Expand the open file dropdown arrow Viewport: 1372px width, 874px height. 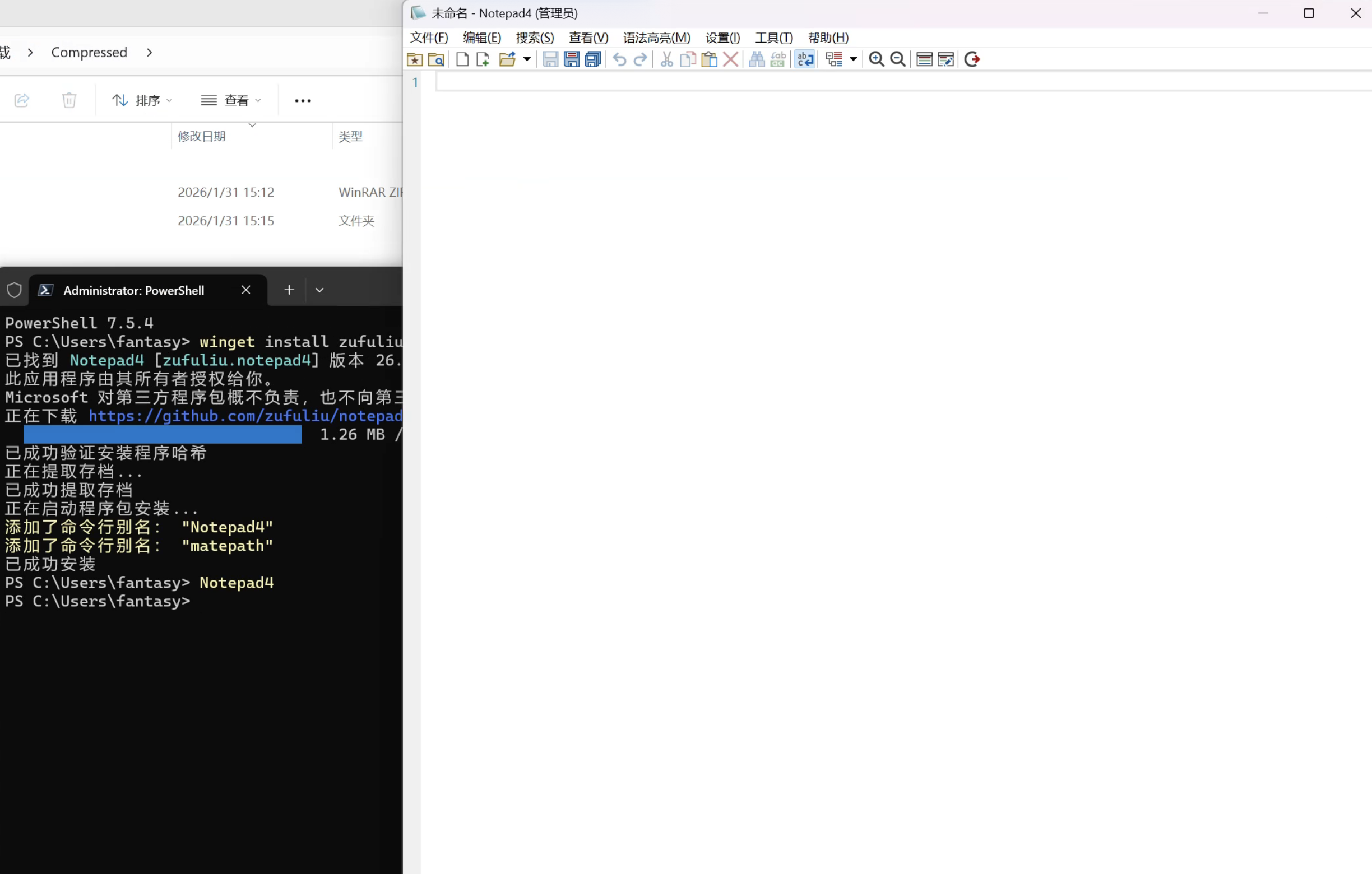click(x=527, y=59)
